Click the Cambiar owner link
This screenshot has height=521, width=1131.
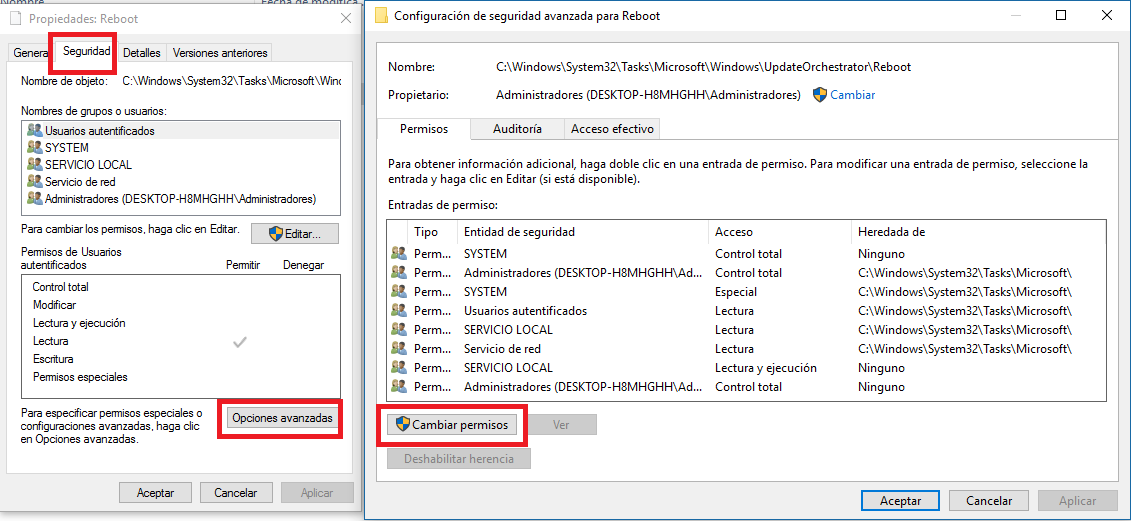[x=853, y=95]
